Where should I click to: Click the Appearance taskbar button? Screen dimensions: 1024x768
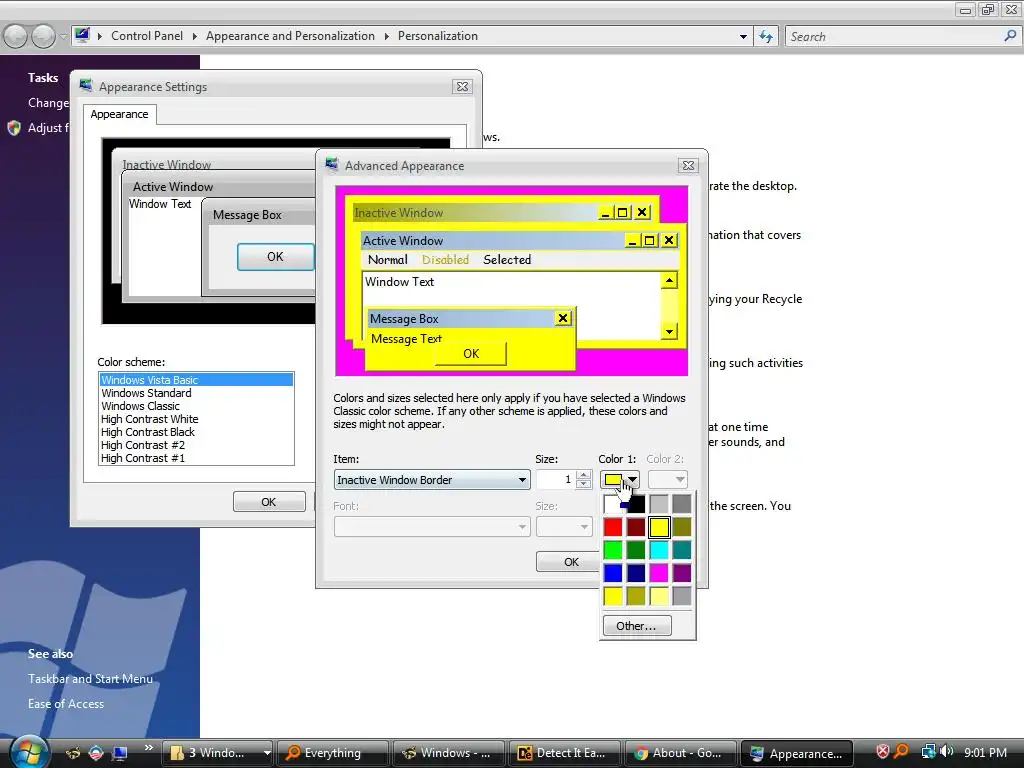(797, 753)
